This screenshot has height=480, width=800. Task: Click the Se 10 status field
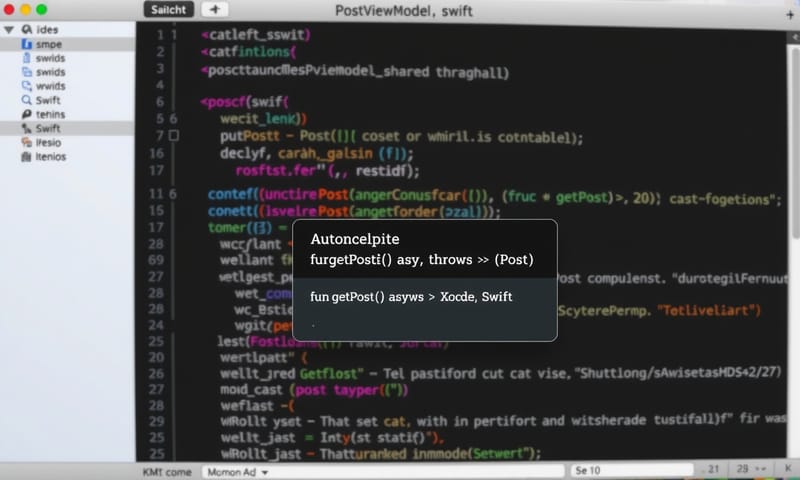632,470
